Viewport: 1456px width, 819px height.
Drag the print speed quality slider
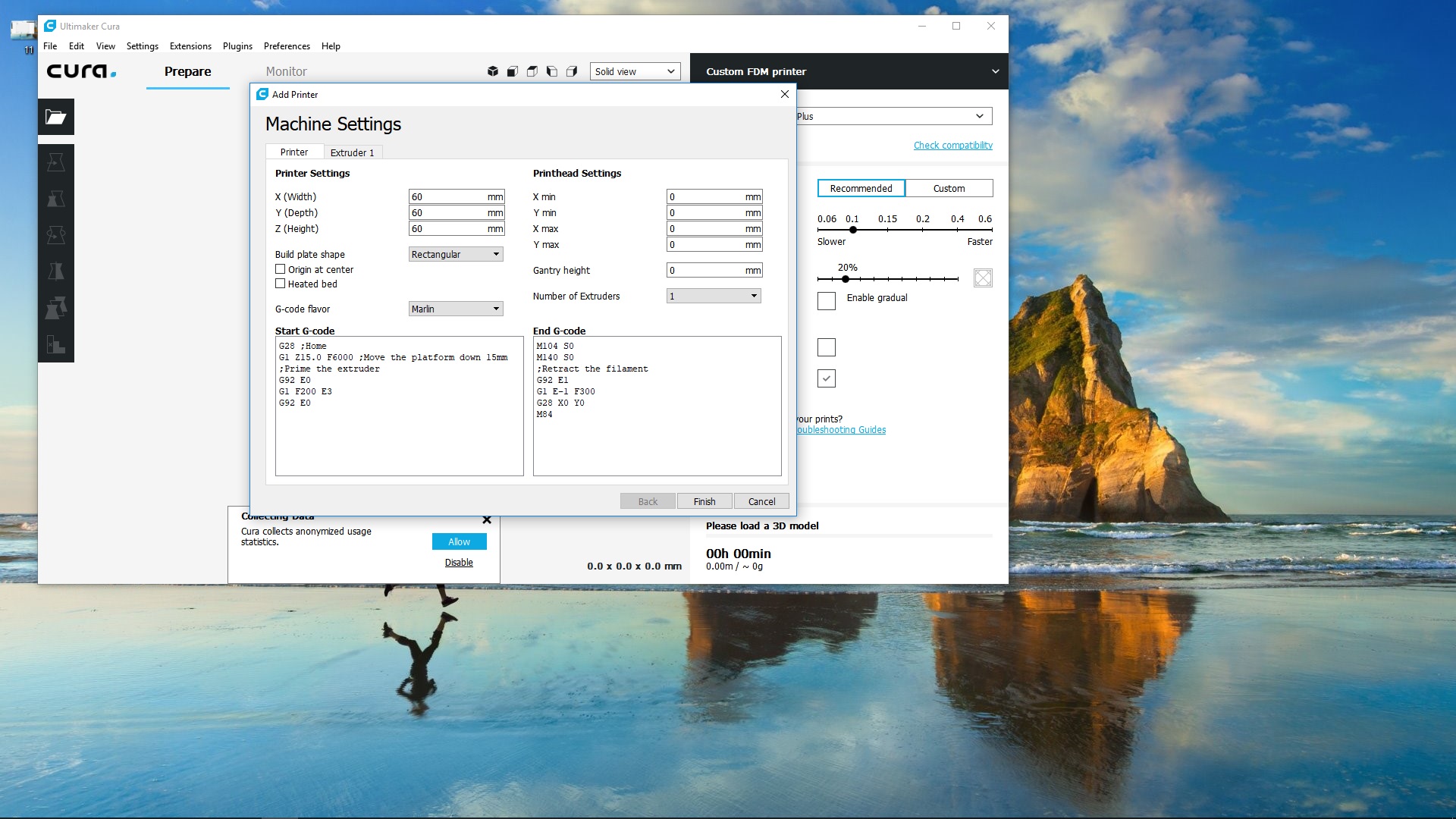[x=852, y=229]
